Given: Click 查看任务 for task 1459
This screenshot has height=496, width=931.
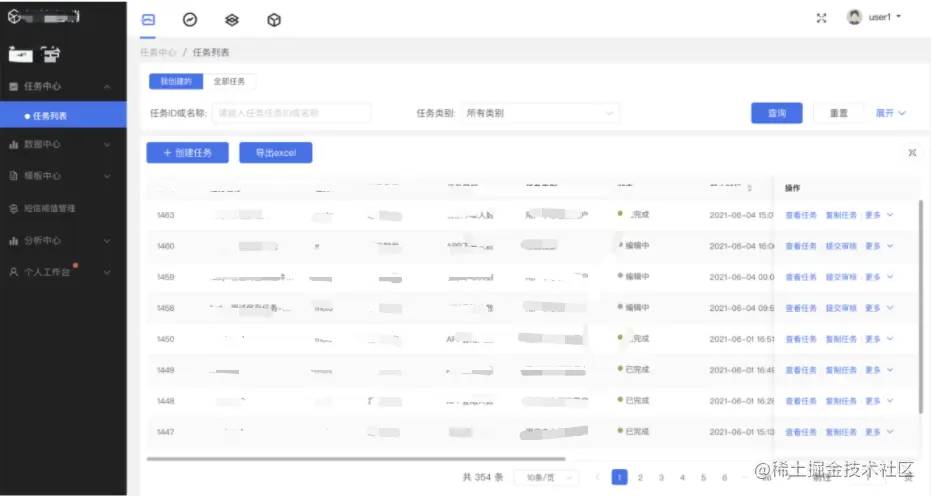Looking at the screenshot, I should (801, 277).
